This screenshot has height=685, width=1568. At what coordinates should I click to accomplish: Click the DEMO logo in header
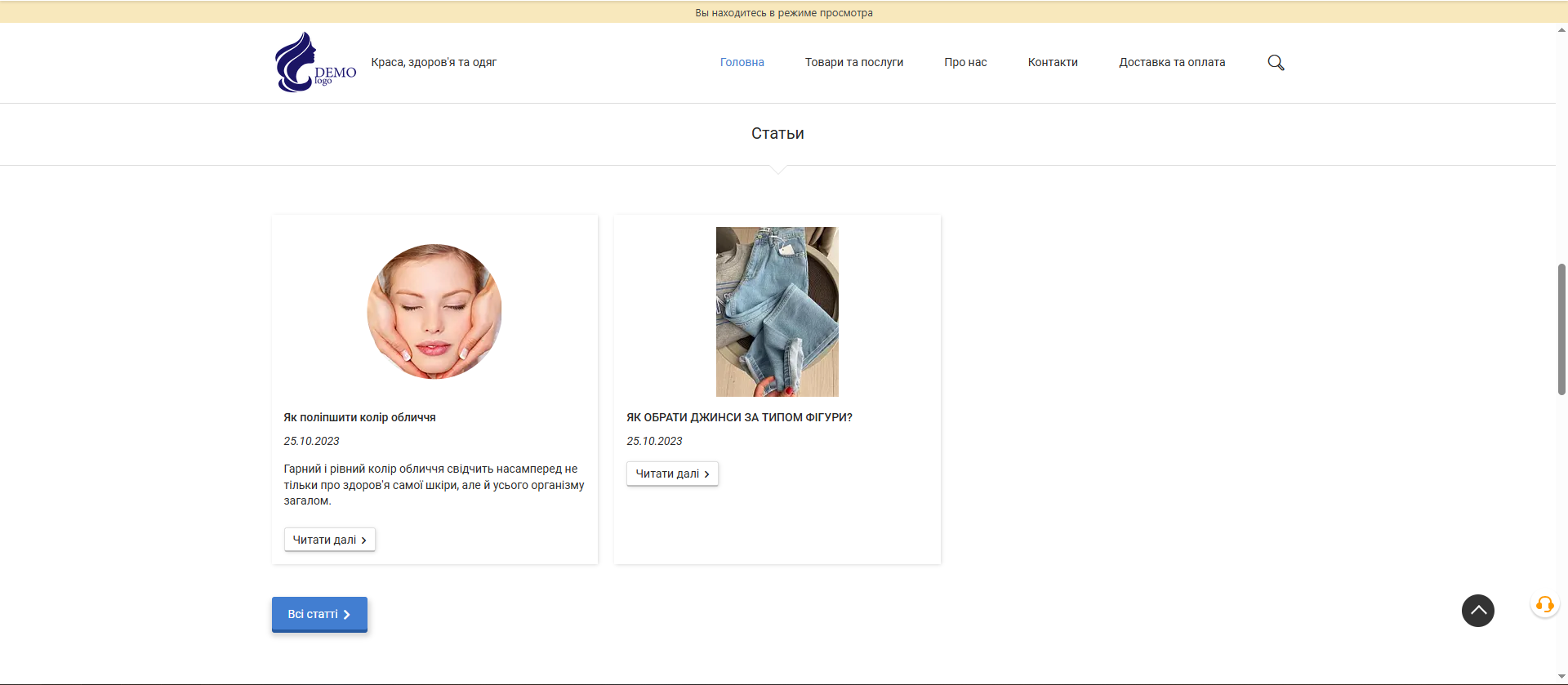click(x=315, y=63)
